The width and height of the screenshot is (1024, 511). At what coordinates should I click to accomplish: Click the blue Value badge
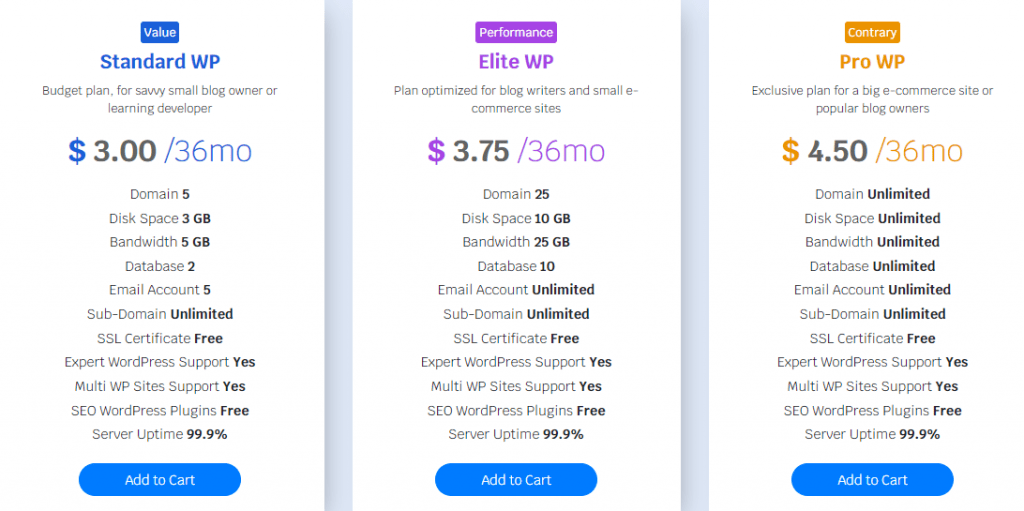click(160, 33)
